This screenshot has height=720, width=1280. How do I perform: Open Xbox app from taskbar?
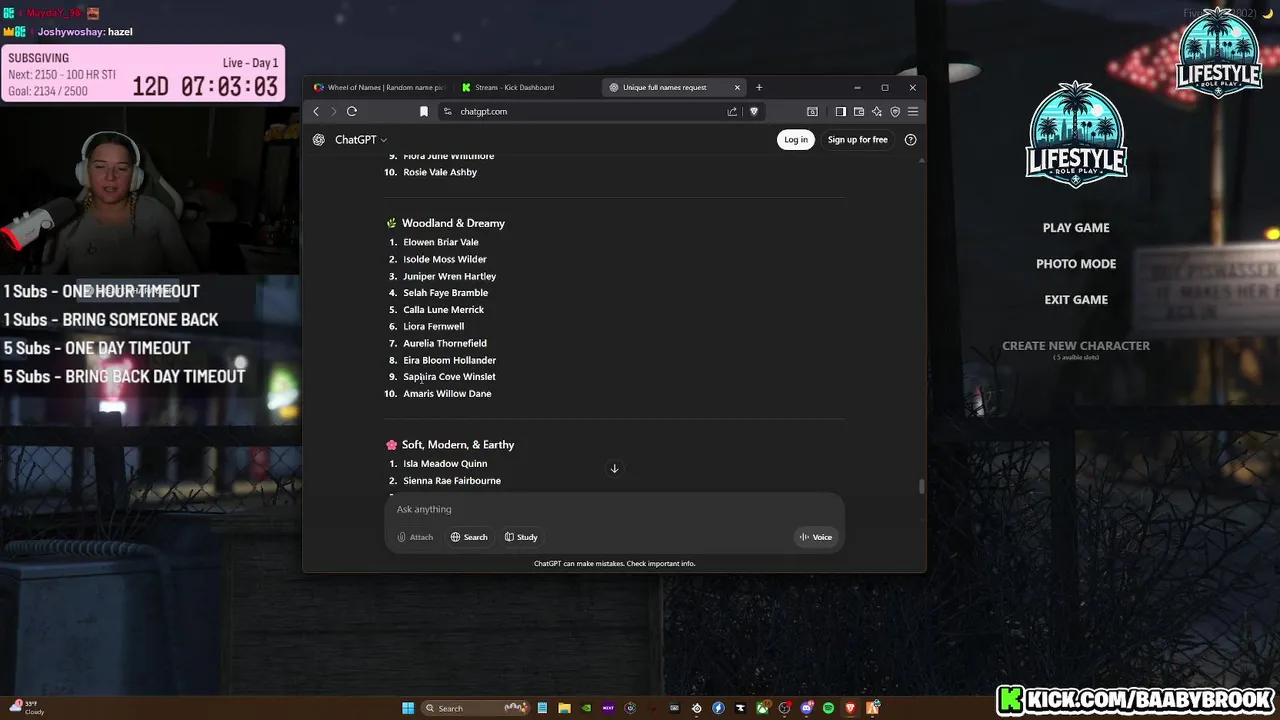click(762, 708)
